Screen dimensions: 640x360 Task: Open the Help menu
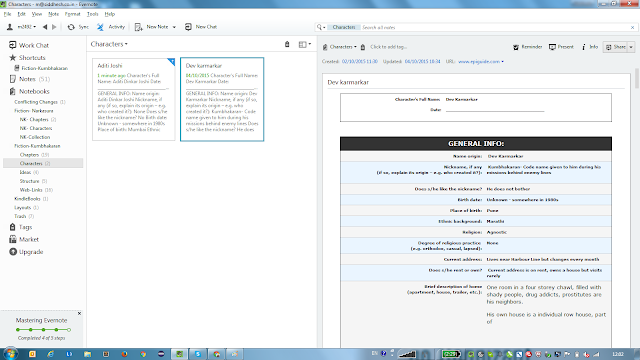click(110, 14)
